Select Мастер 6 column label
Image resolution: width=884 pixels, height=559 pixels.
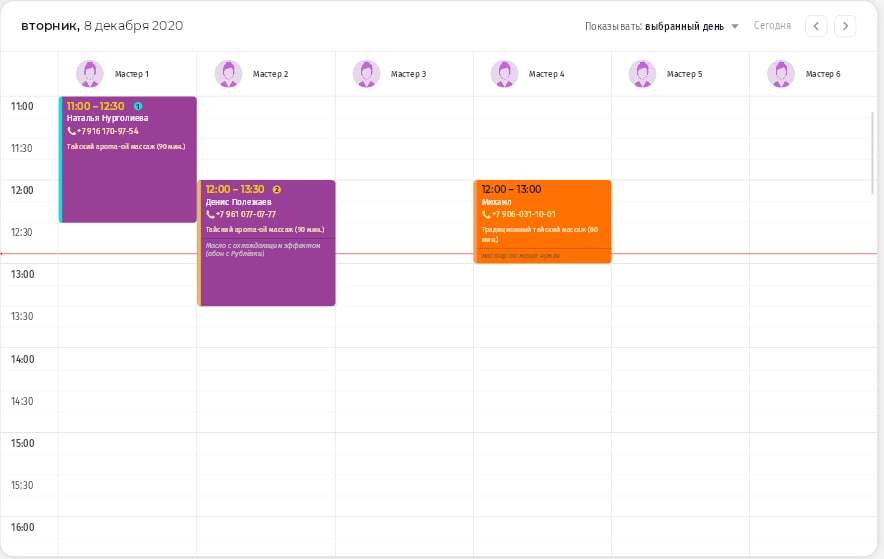point(823,74)
